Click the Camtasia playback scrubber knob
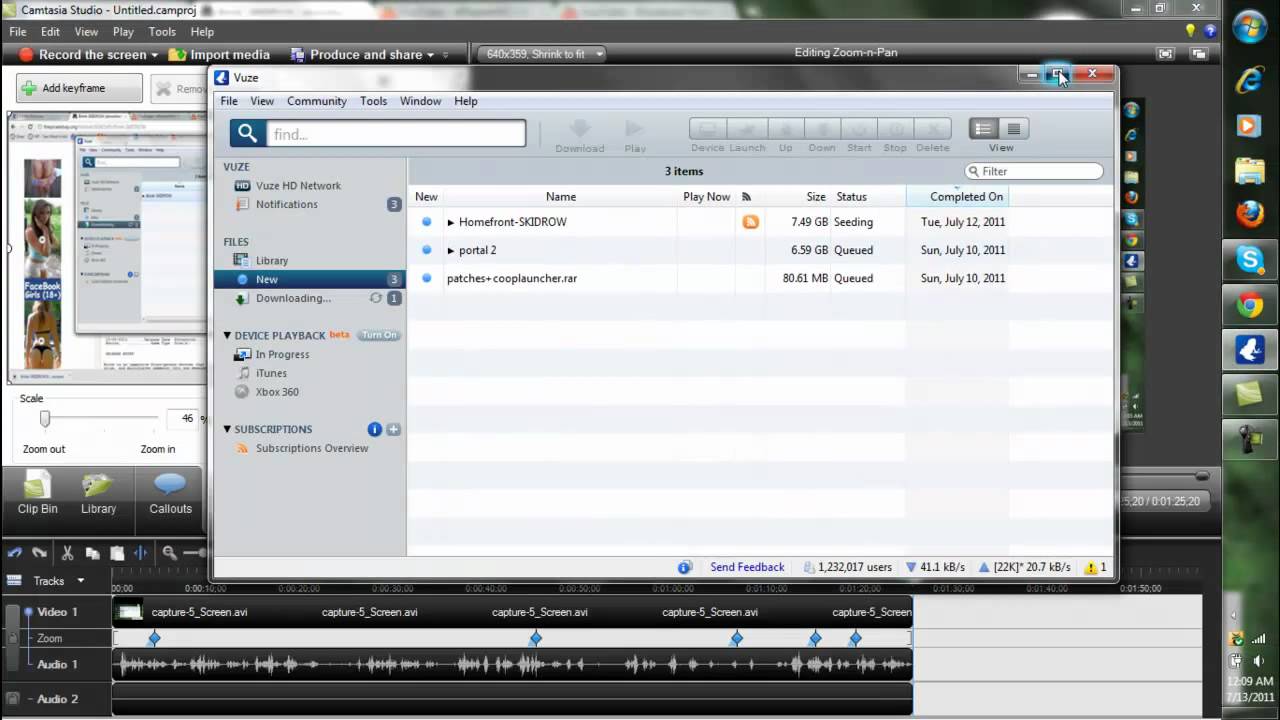Screen dimensions: 1280x720 tap(1202, 476)
